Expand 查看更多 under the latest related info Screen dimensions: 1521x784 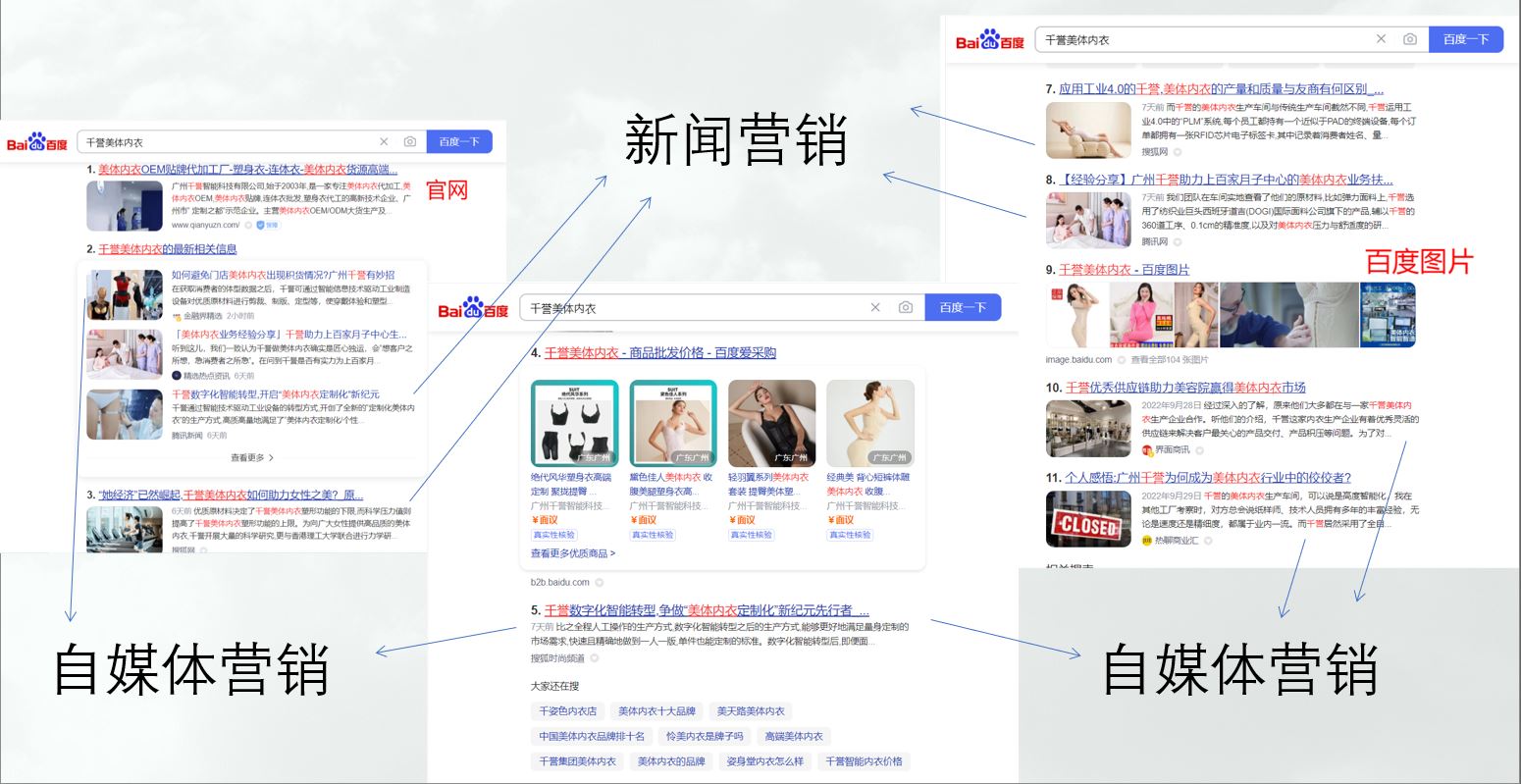tap(252, 457)
